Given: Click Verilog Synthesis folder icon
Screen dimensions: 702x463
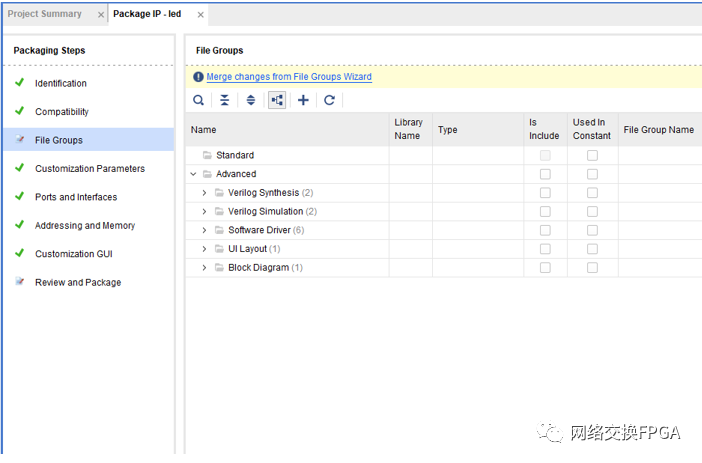Looking at the screenshot, I should click(x=219, y=193).
